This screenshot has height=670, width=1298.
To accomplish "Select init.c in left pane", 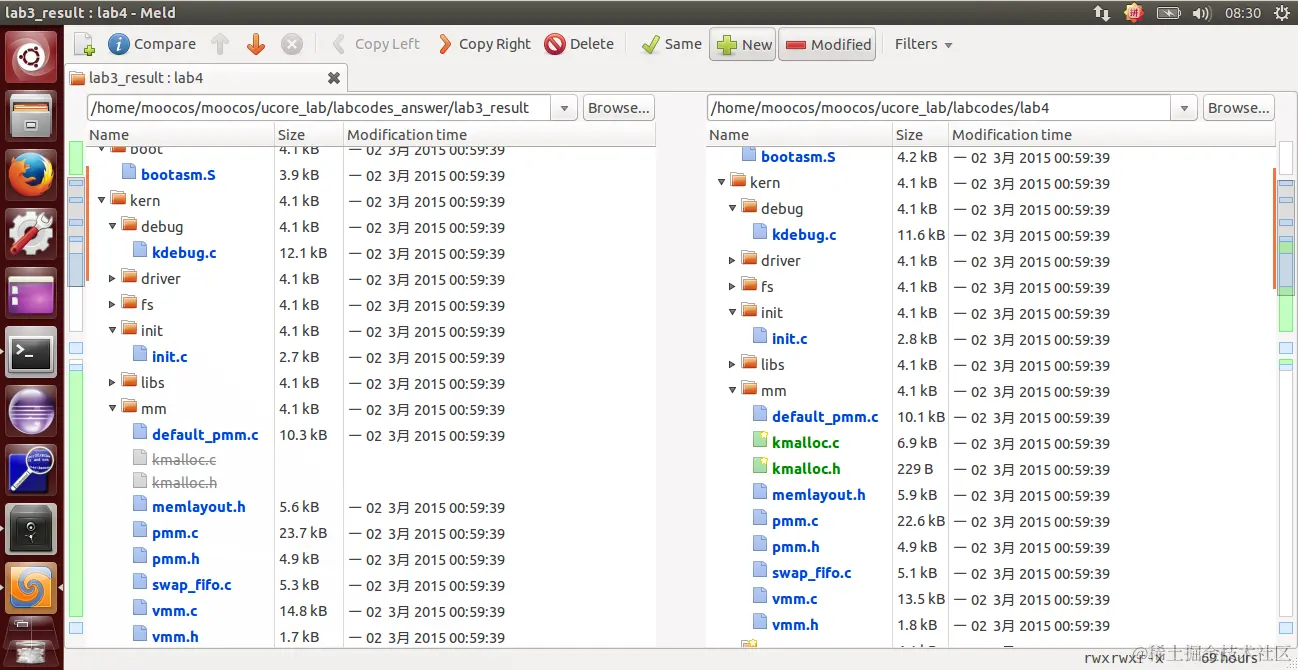I will point(170,357).
